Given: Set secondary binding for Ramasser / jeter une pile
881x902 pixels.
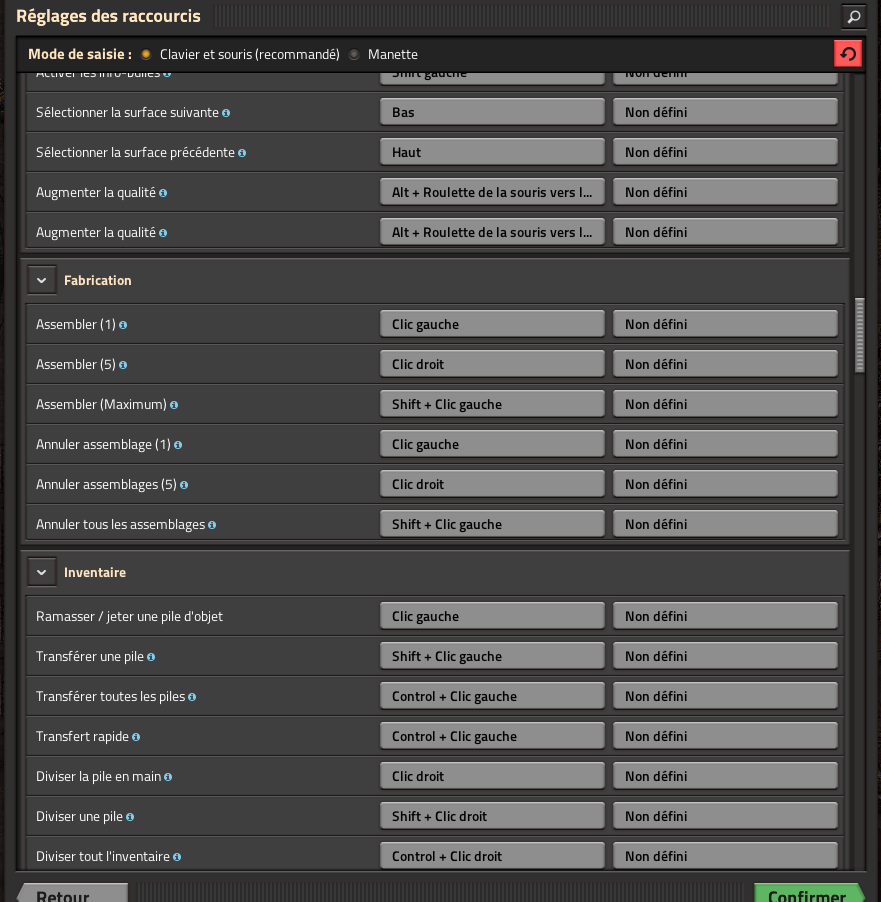Looking at the screenshot, I should 724,616.
